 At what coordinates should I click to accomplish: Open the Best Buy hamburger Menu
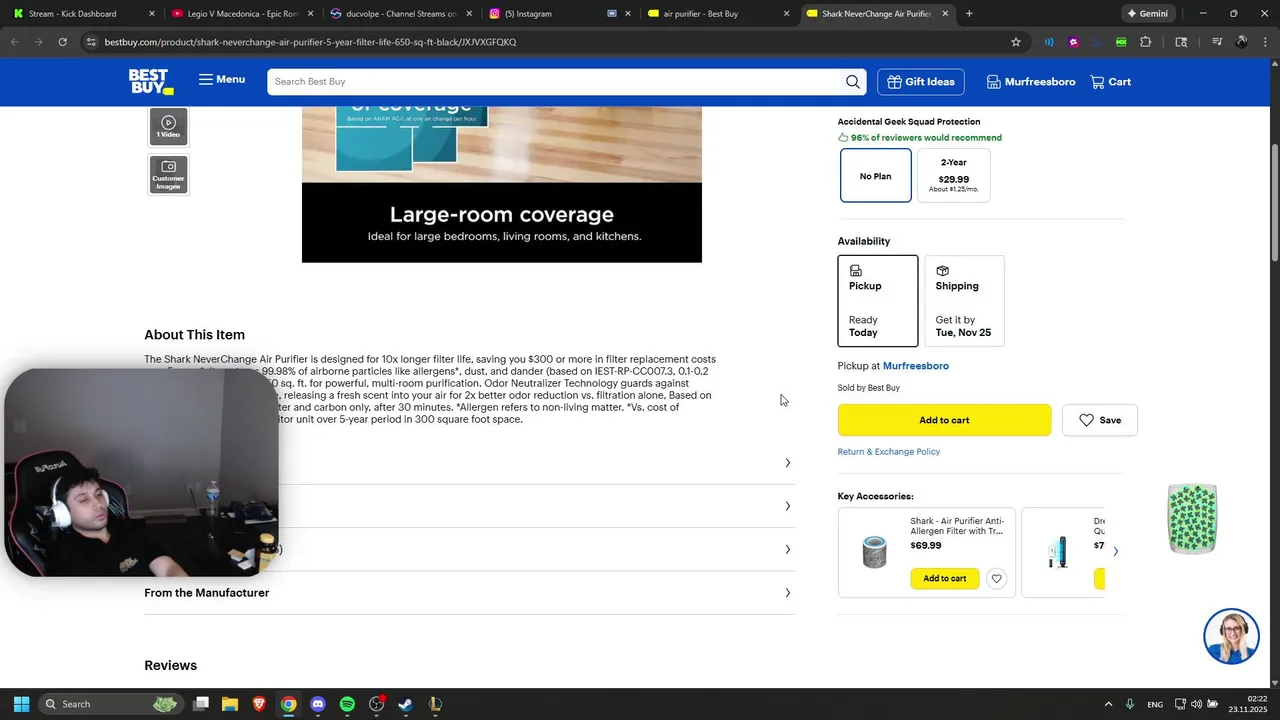(222, 80)
